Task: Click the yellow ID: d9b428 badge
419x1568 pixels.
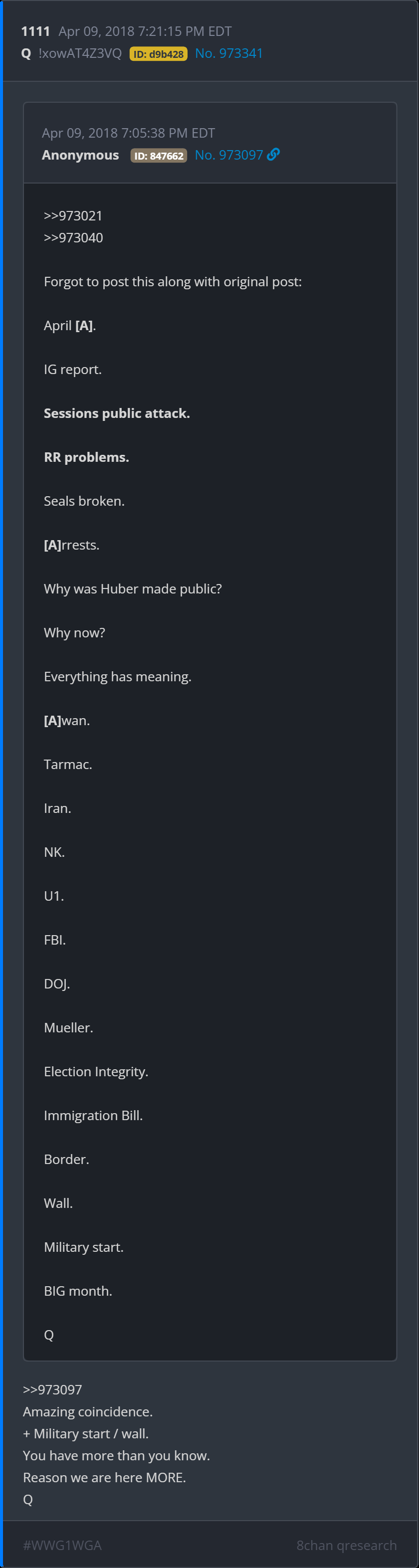Action: (158, 54)
